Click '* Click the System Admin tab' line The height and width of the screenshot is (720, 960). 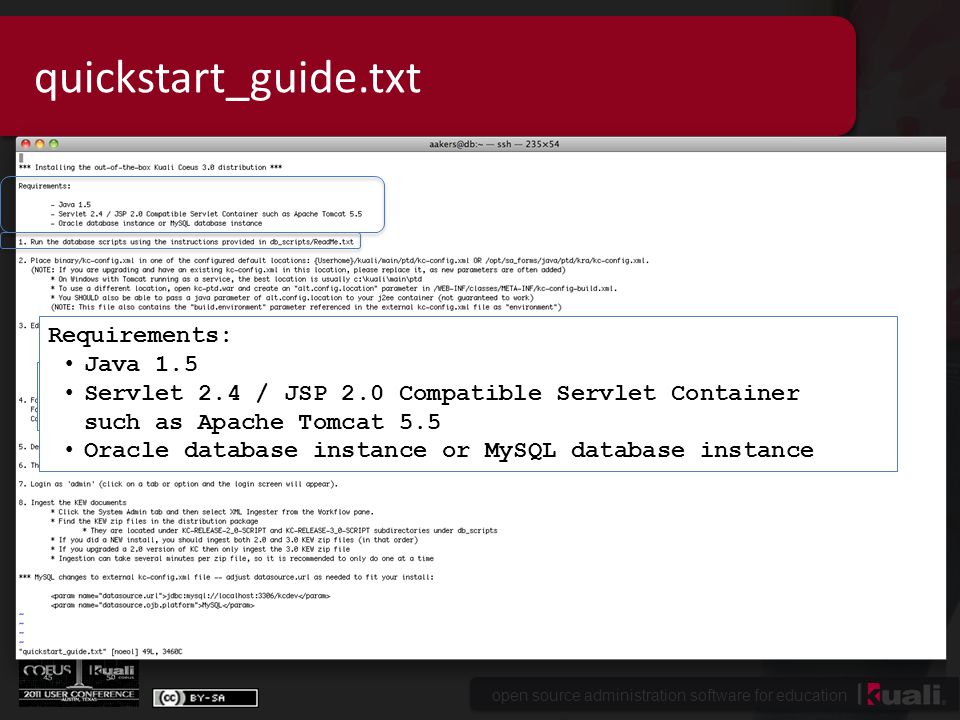212,512
